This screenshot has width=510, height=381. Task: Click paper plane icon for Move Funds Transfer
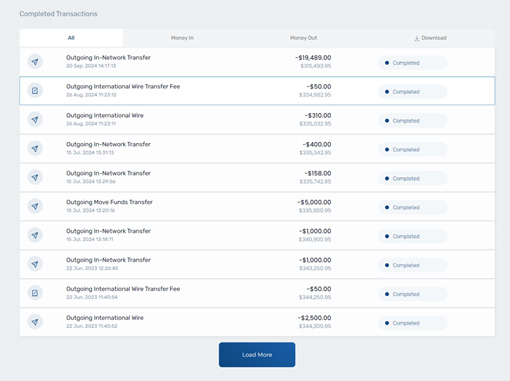[x=35, y=206]
